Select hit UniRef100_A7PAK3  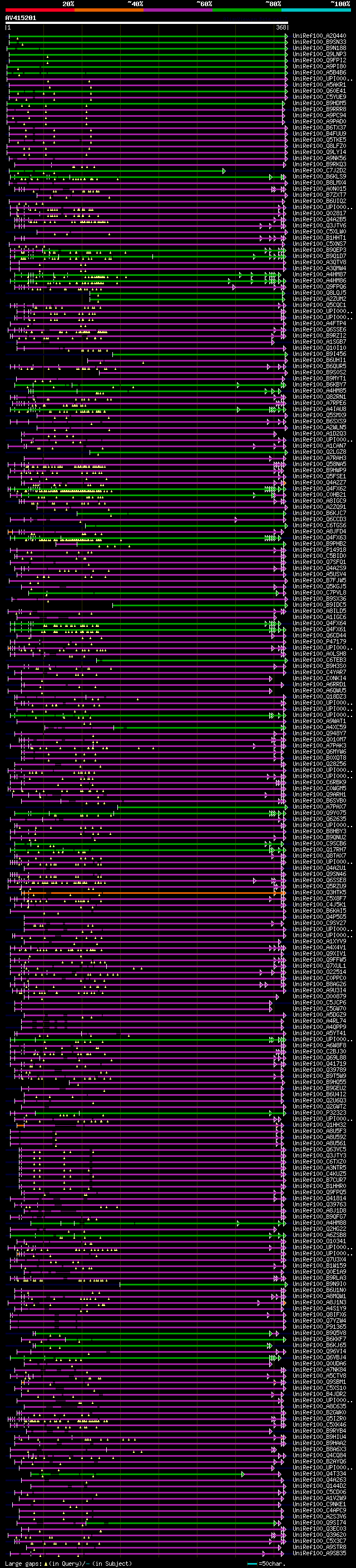click(x=319, y=746)
